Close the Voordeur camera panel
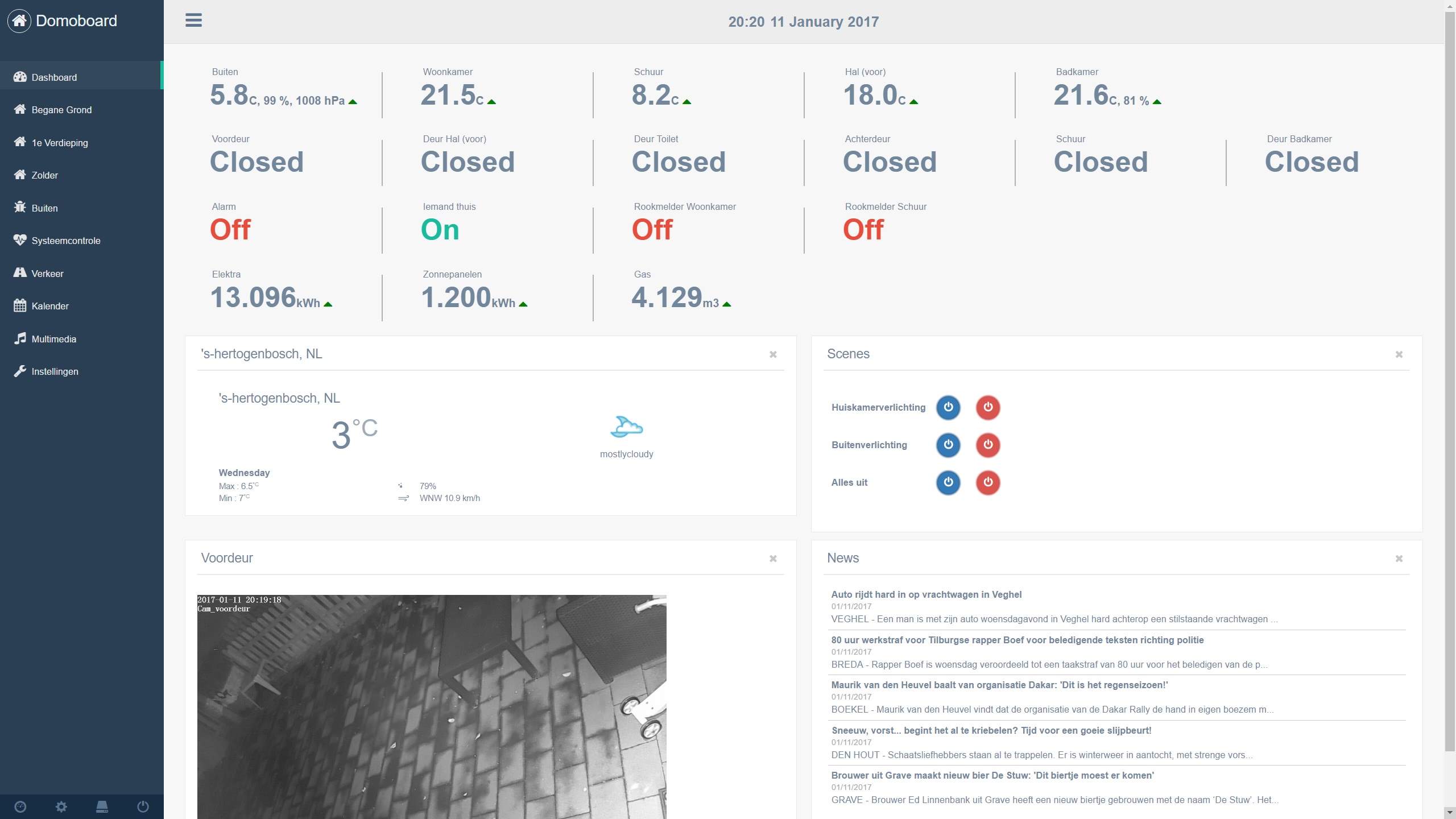Image resolution: width=1456 pixels, height=819 pixels. (773, 559)
